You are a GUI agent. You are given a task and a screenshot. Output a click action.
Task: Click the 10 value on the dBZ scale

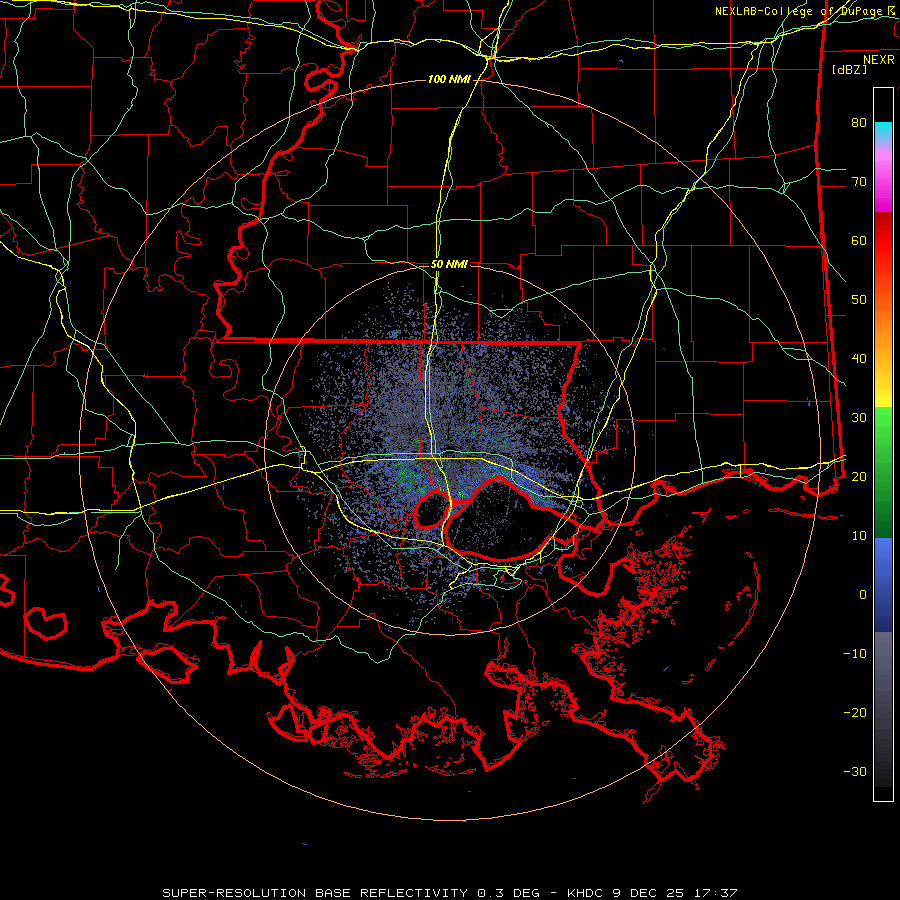[x=859, y=536]
